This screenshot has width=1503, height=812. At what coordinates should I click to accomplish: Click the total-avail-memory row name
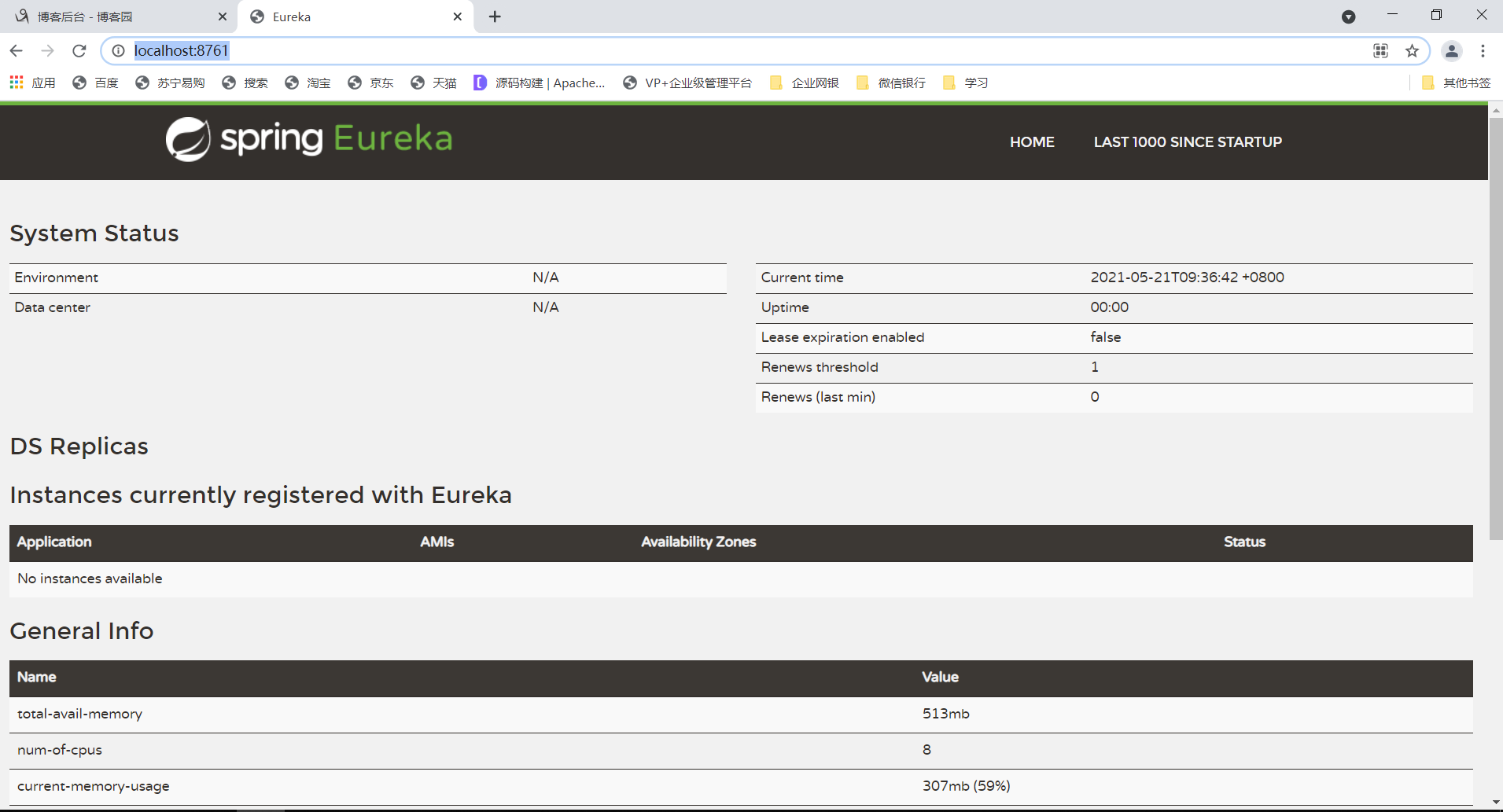(x=79, y=714)
